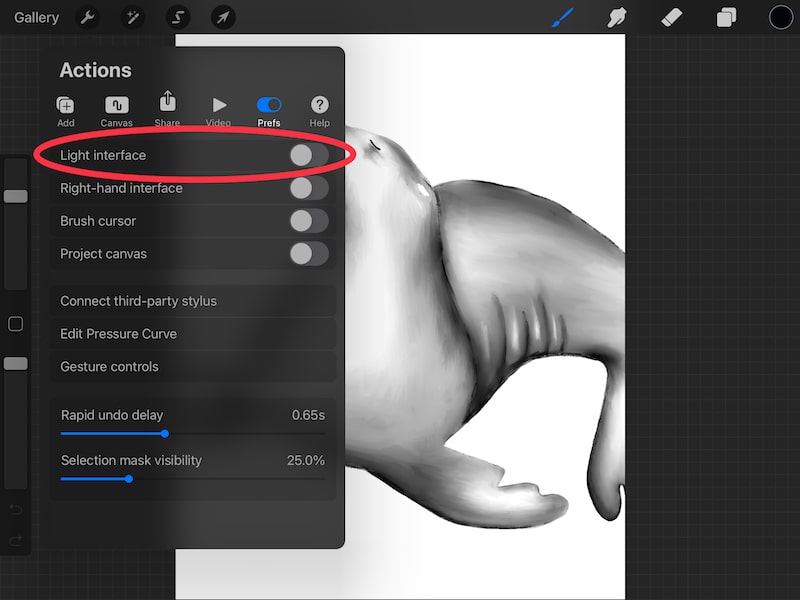Adjust the Rapid undo delay slider
800x600 pixels.
(x=165, y=434)
